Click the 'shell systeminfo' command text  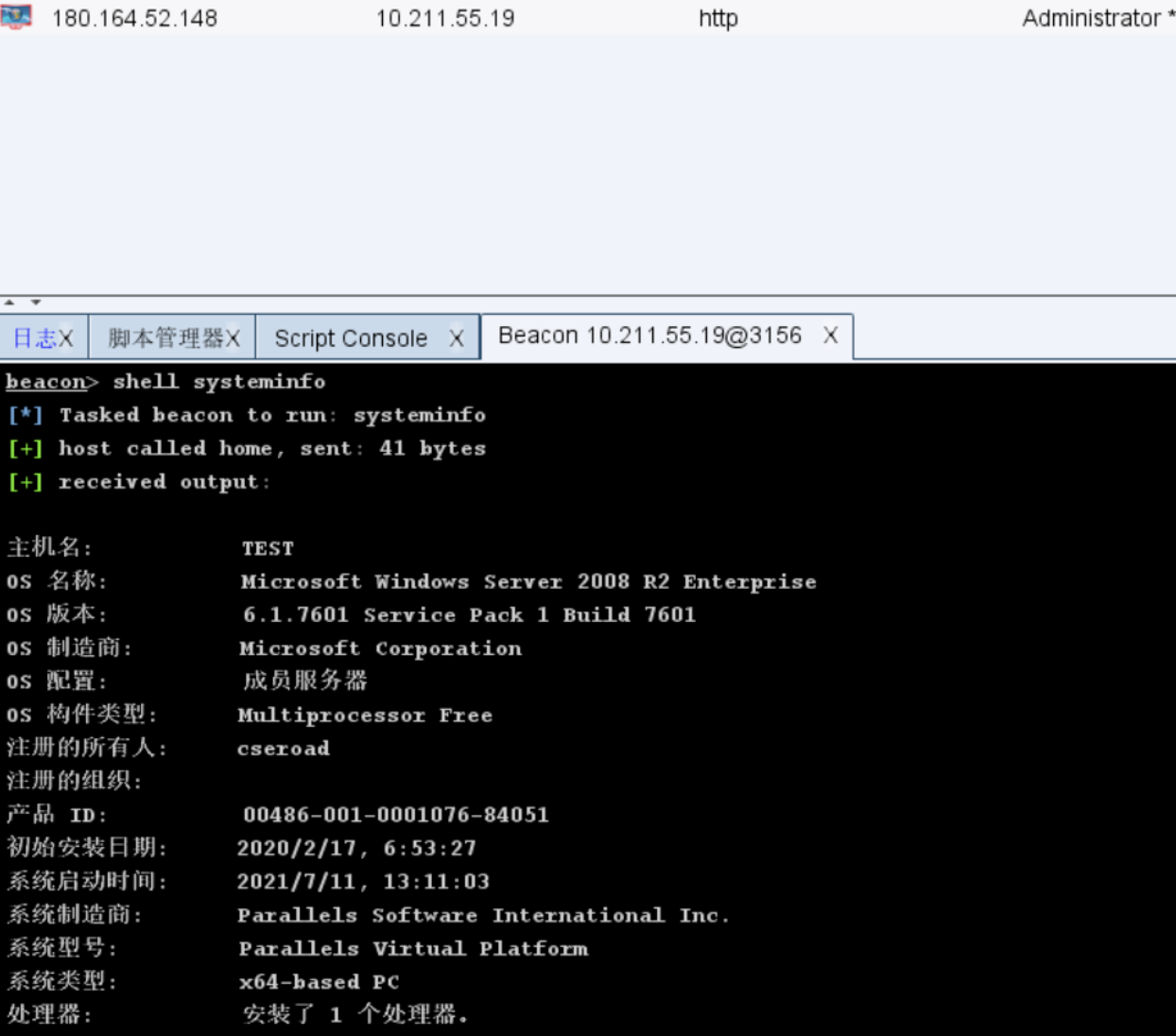point(219,382)
